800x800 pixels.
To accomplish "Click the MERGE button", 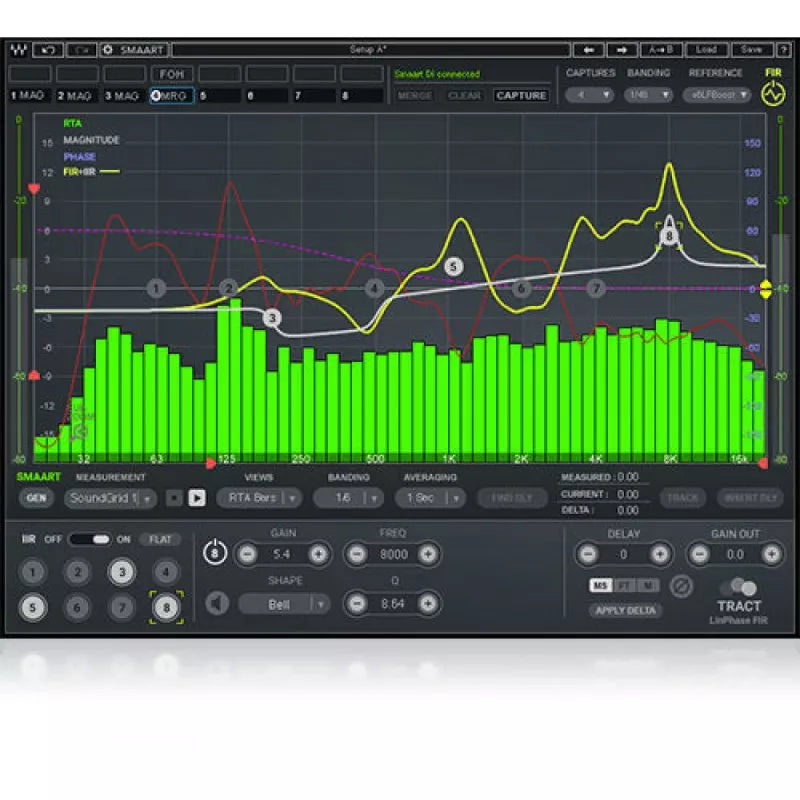I will pos(415,95).
